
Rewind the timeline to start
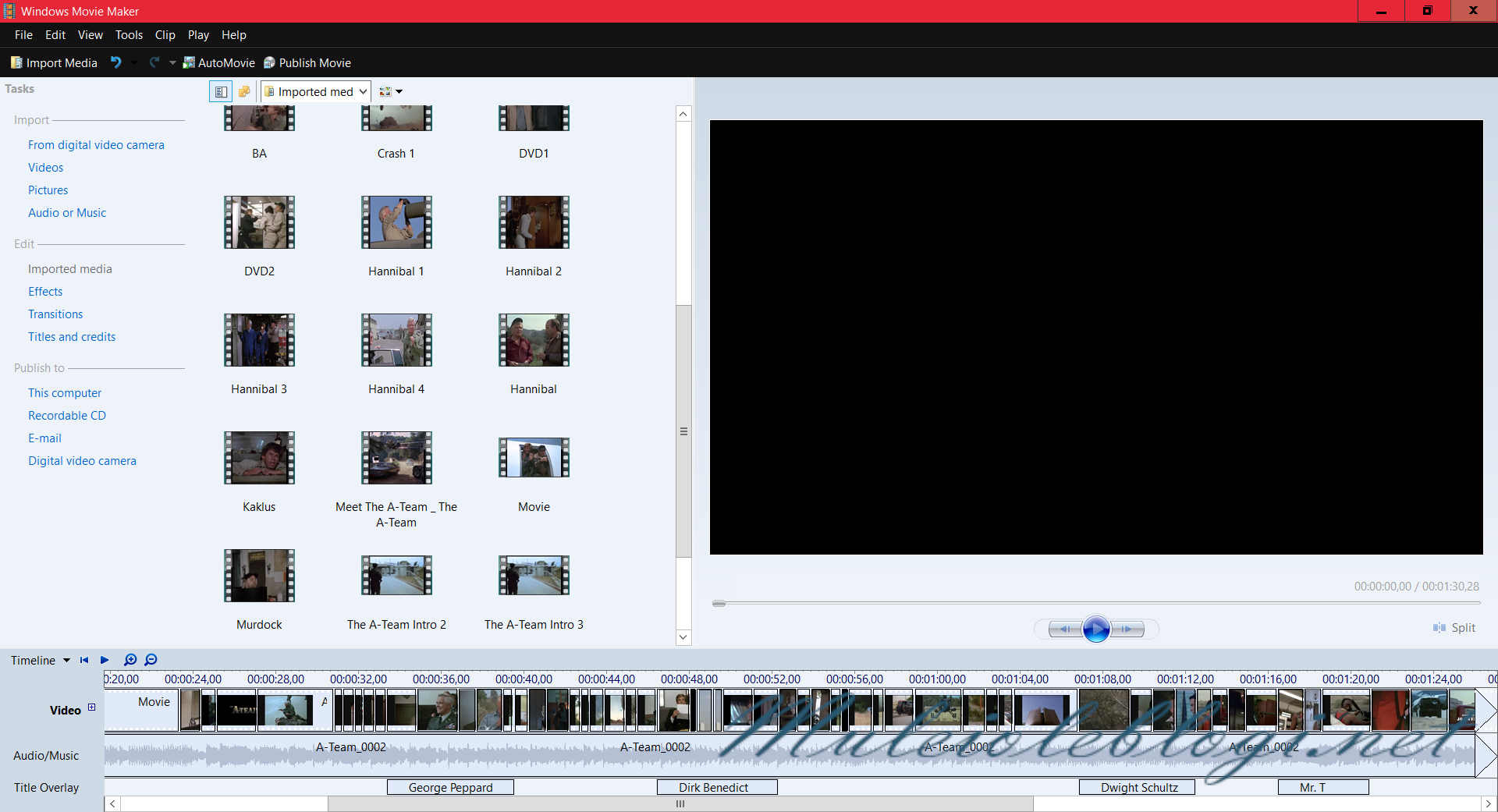point(84,660)
